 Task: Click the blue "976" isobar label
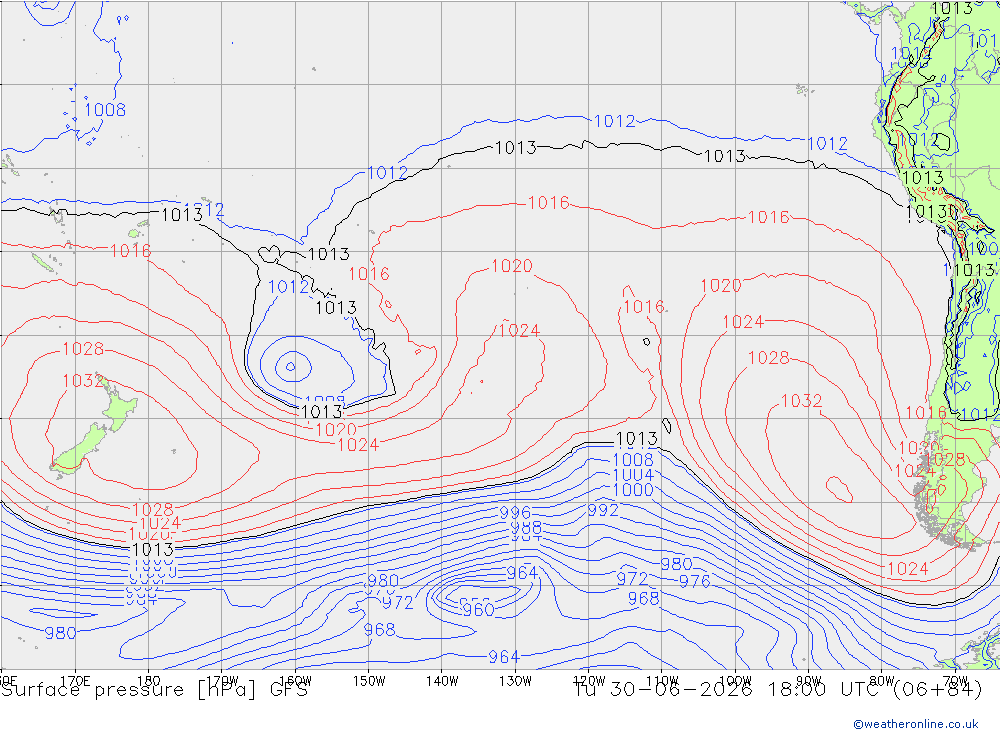(x=694, y=581)
